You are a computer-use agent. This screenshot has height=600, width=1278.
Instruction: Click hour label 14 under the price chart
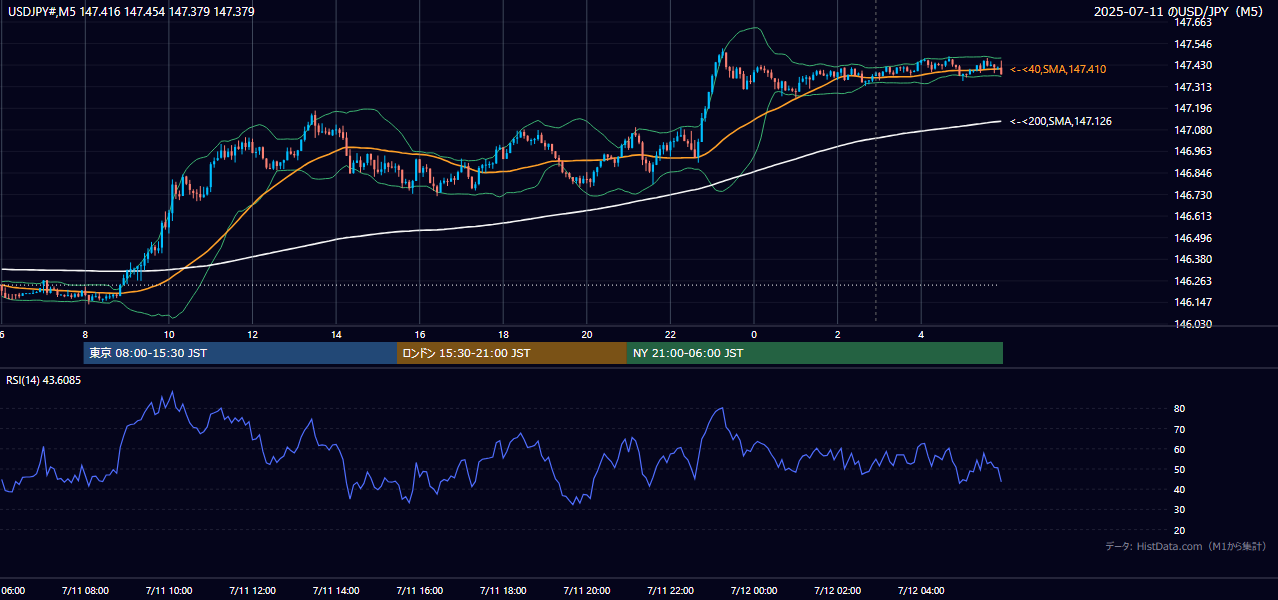click(x=336, y=334)
